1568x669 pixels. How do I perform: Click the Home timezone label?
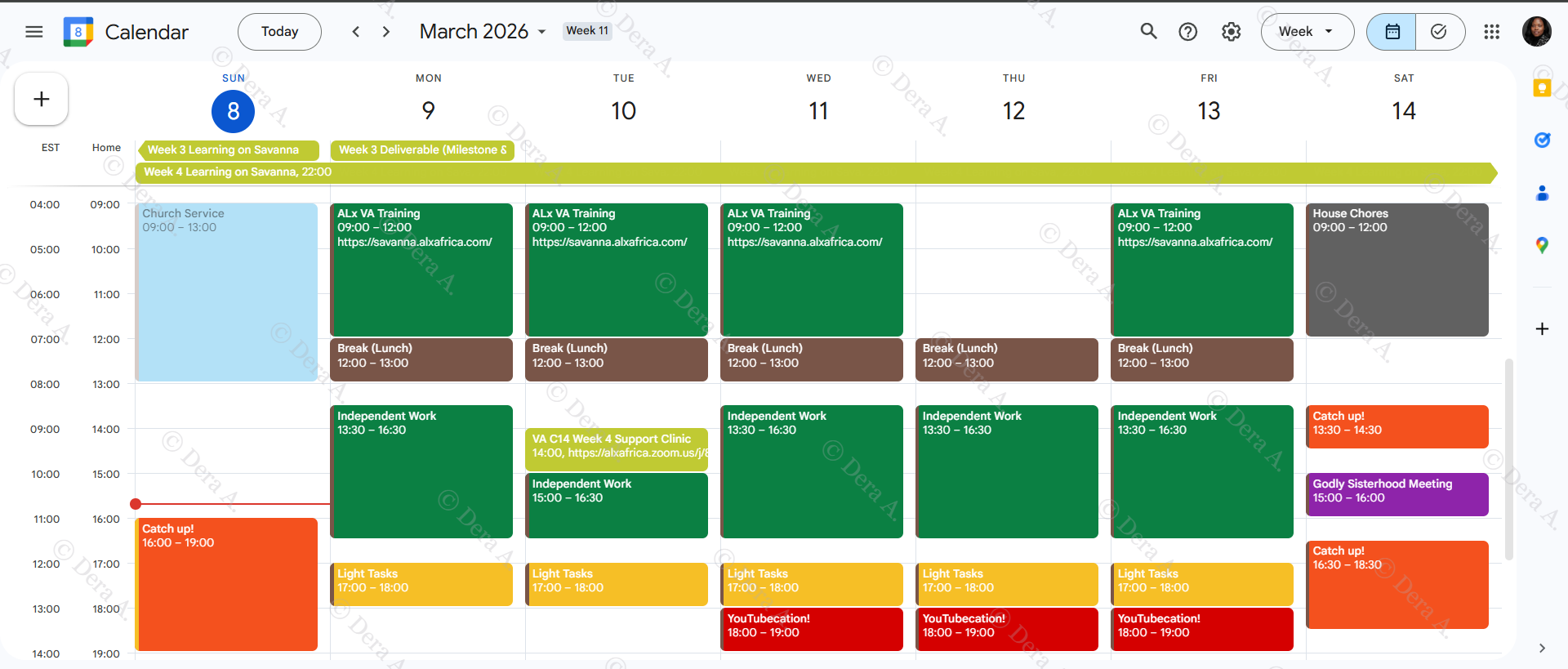point(106,148)
